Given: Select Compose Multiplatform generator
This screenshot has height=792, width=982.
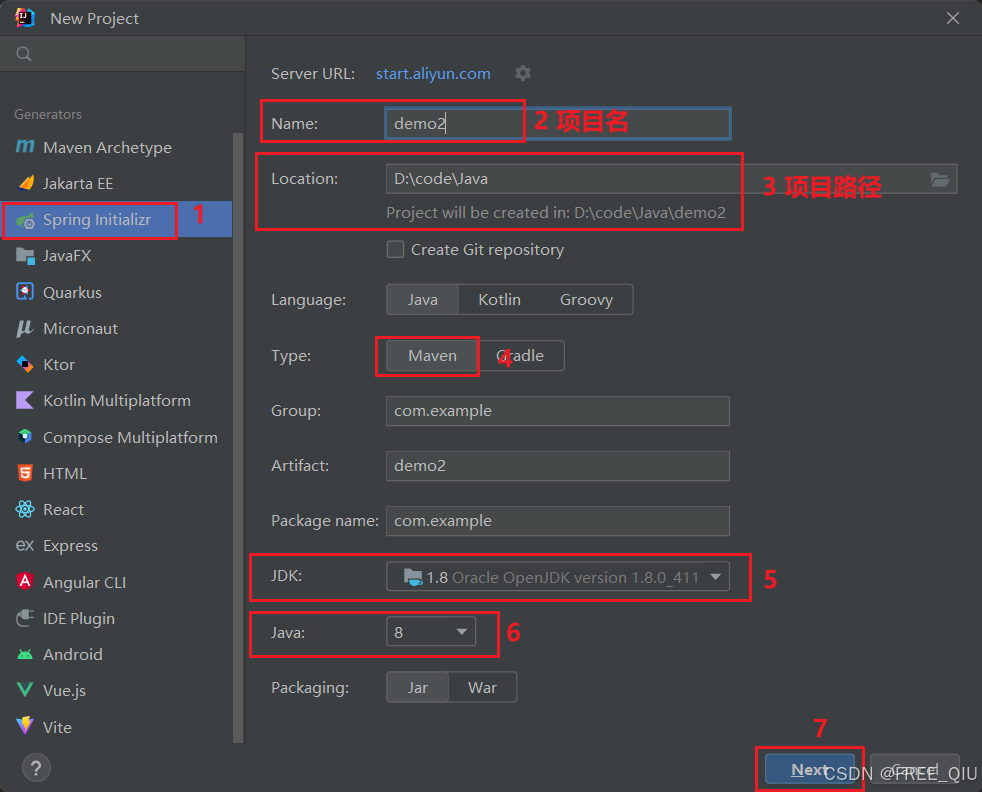Looking at the screenshot, I should [116, 437].
